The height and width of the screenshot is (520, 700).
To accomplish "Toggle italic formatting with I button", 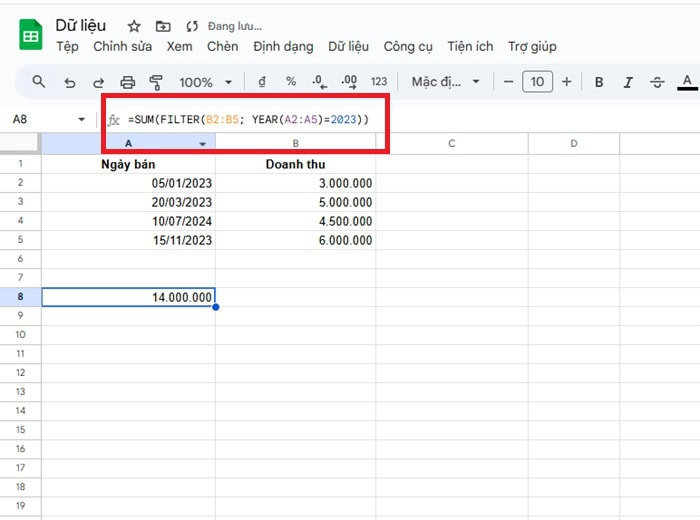I will [x=628, y=82].
